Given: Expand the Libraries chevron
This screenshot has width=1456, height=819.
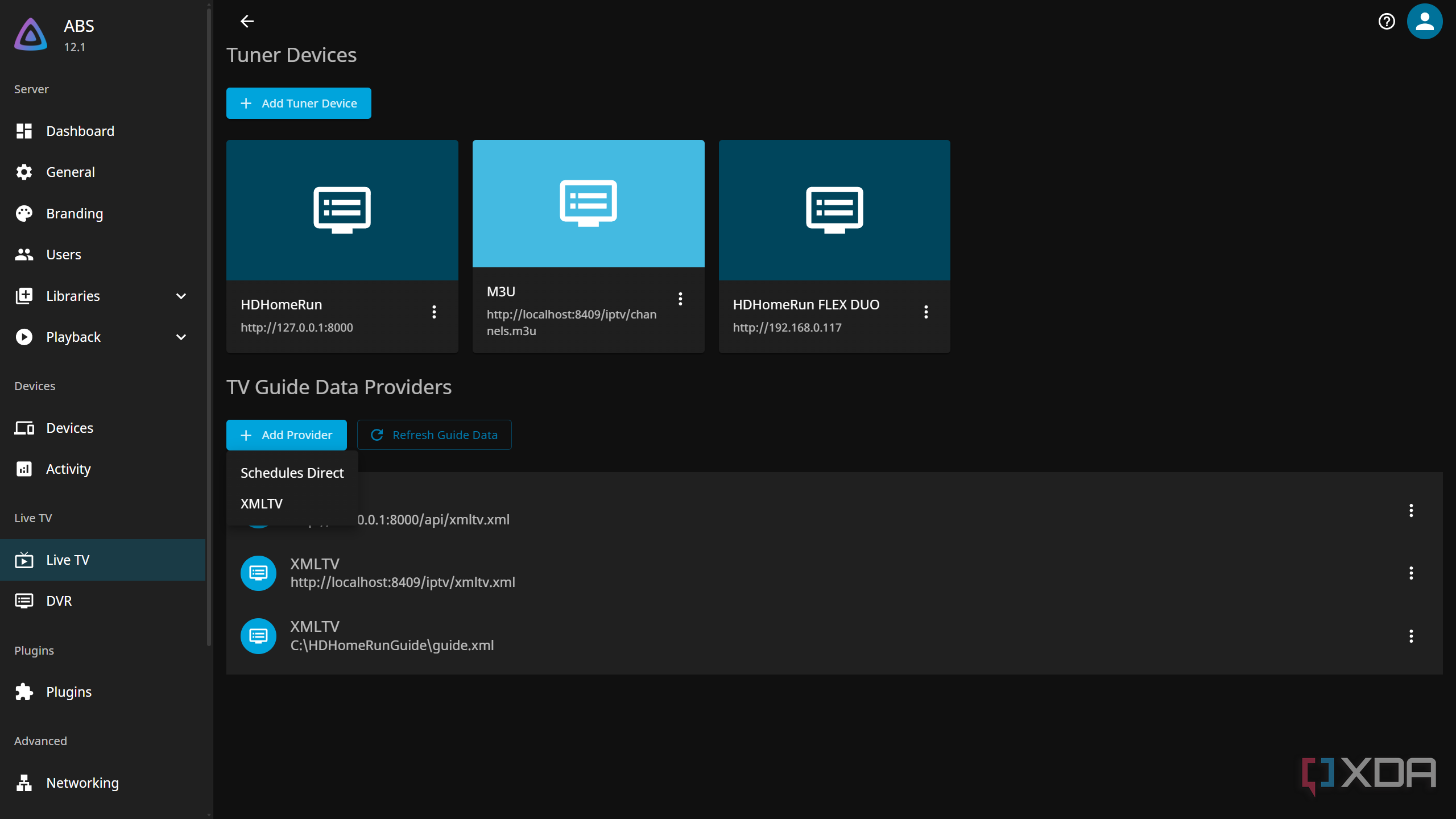Looking at the screenshot, I should point(181,296).
